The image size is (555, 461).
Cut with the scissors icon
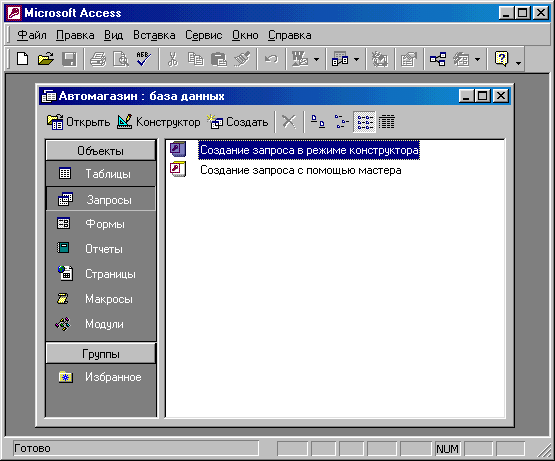[x=173, y=59]
